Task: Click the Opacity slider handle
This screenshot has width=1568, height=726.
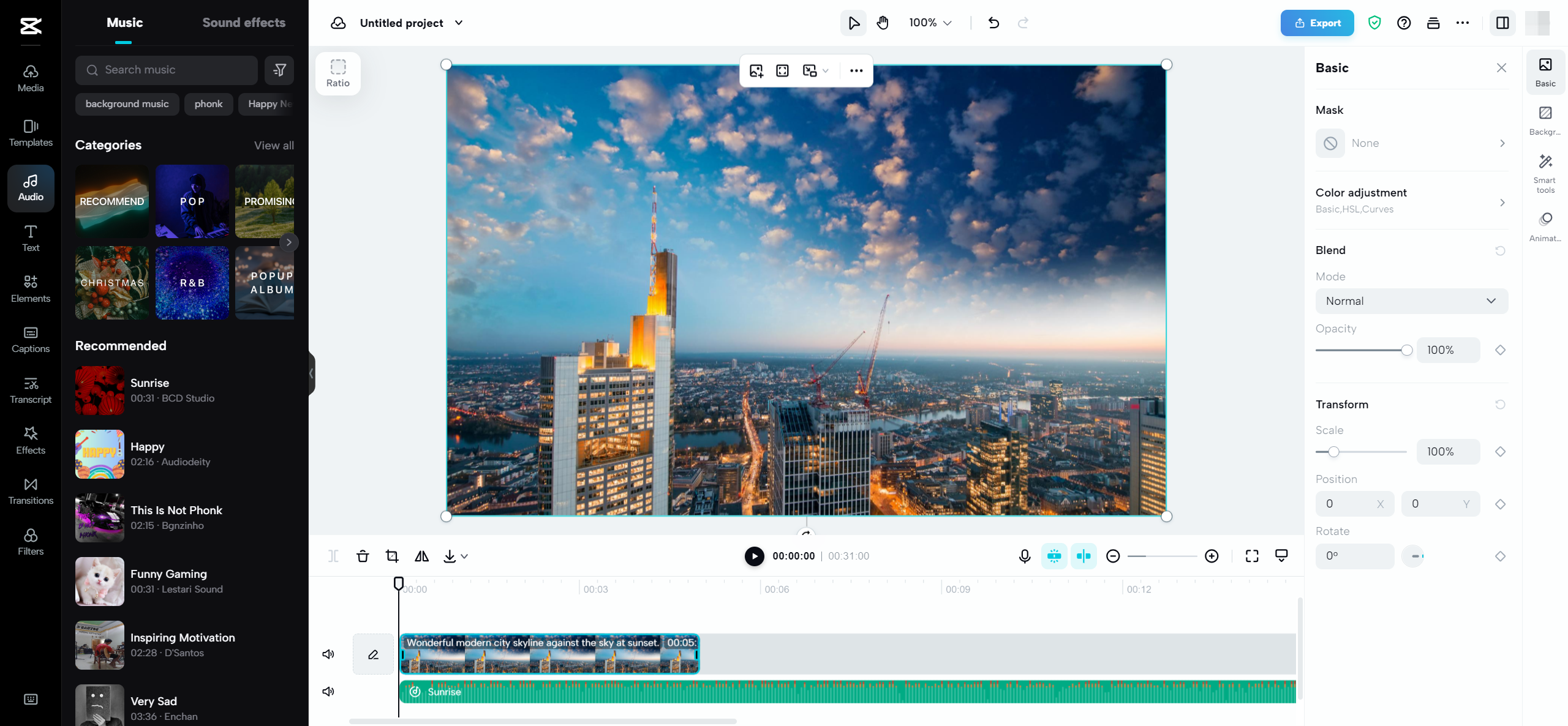Action: [1407, 350]
